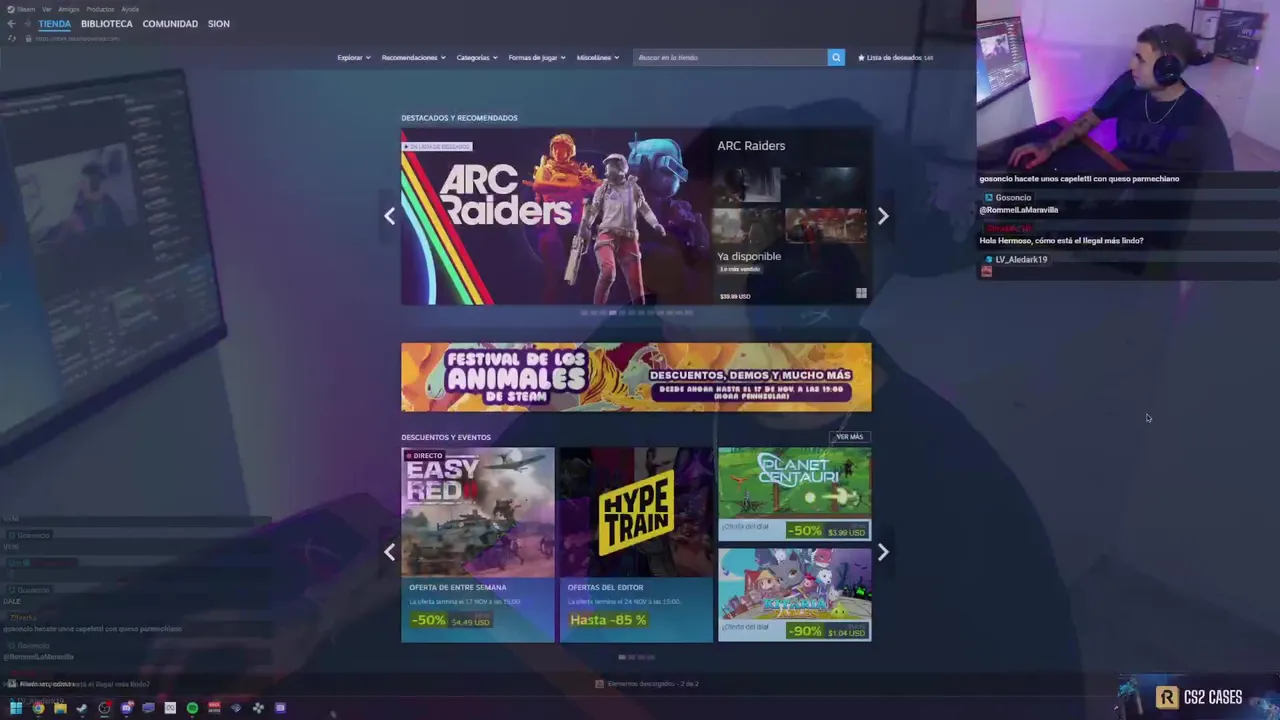Open the Planet Centauri daily deal

794,494
